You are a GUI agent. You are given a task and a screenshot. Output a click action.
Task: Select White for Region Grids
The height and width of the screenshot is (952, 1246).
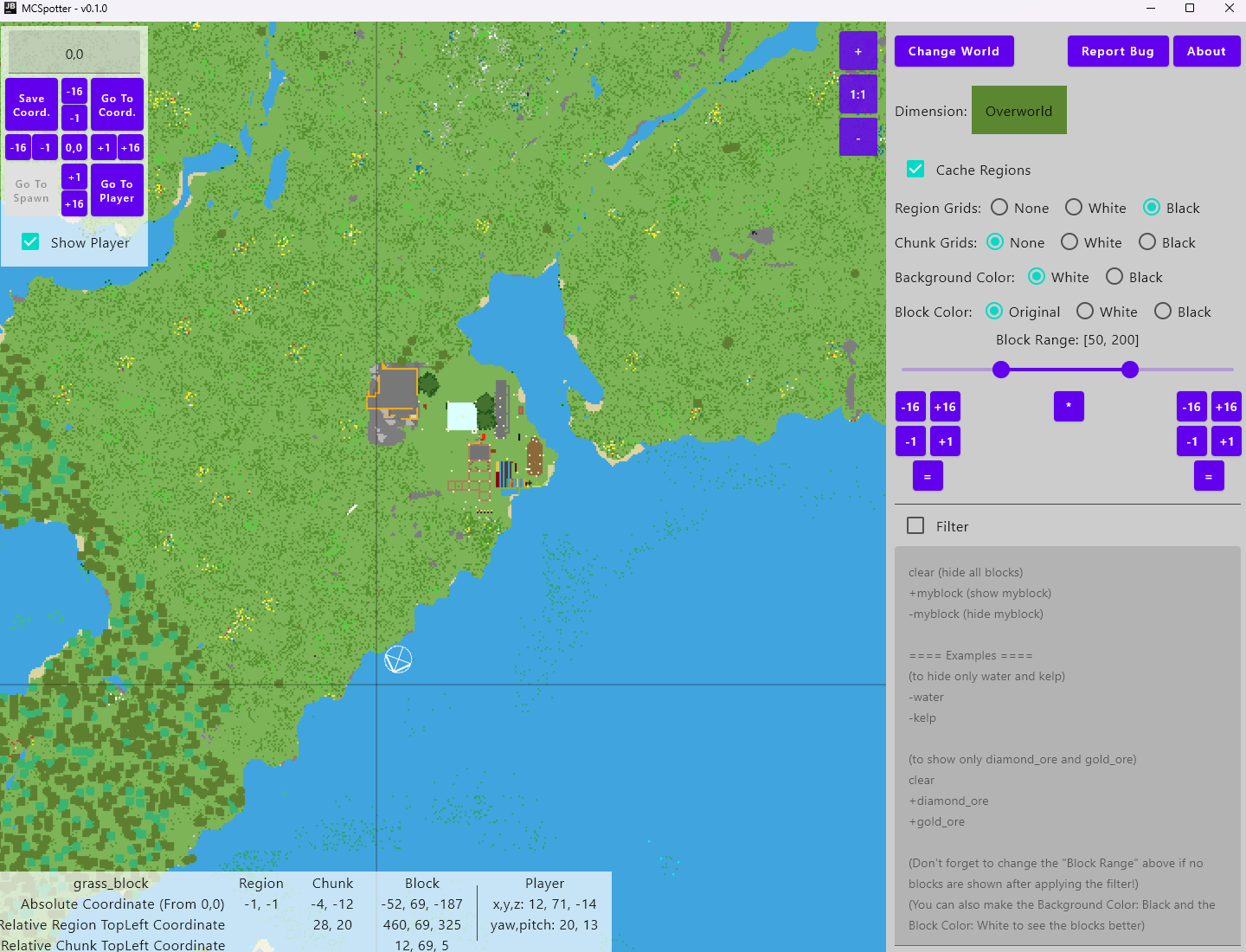coord(1074,207)
